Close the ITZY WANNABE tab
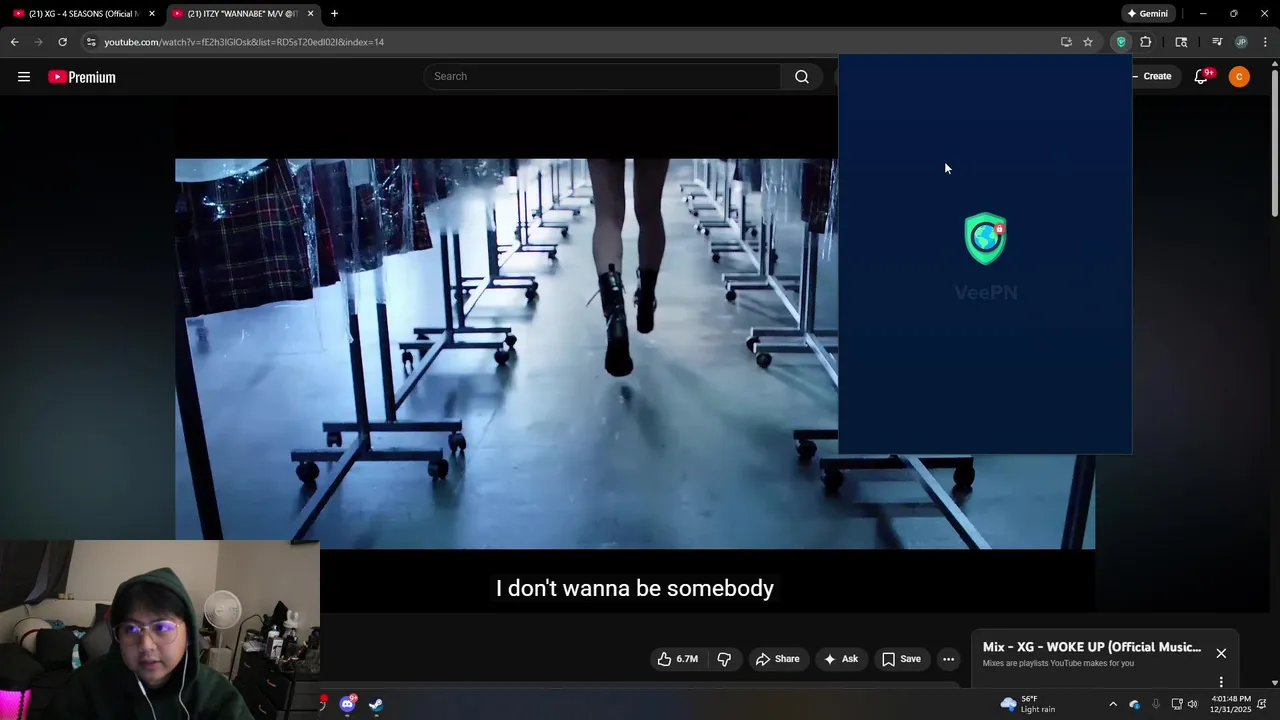This screenshot has height=720, width=1280. tap(311, 14)
